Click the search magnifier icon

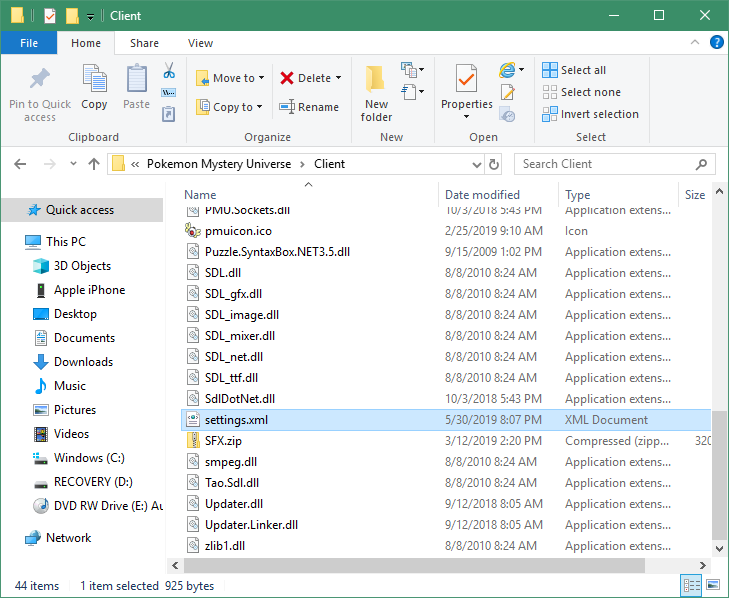pos(701,164)
